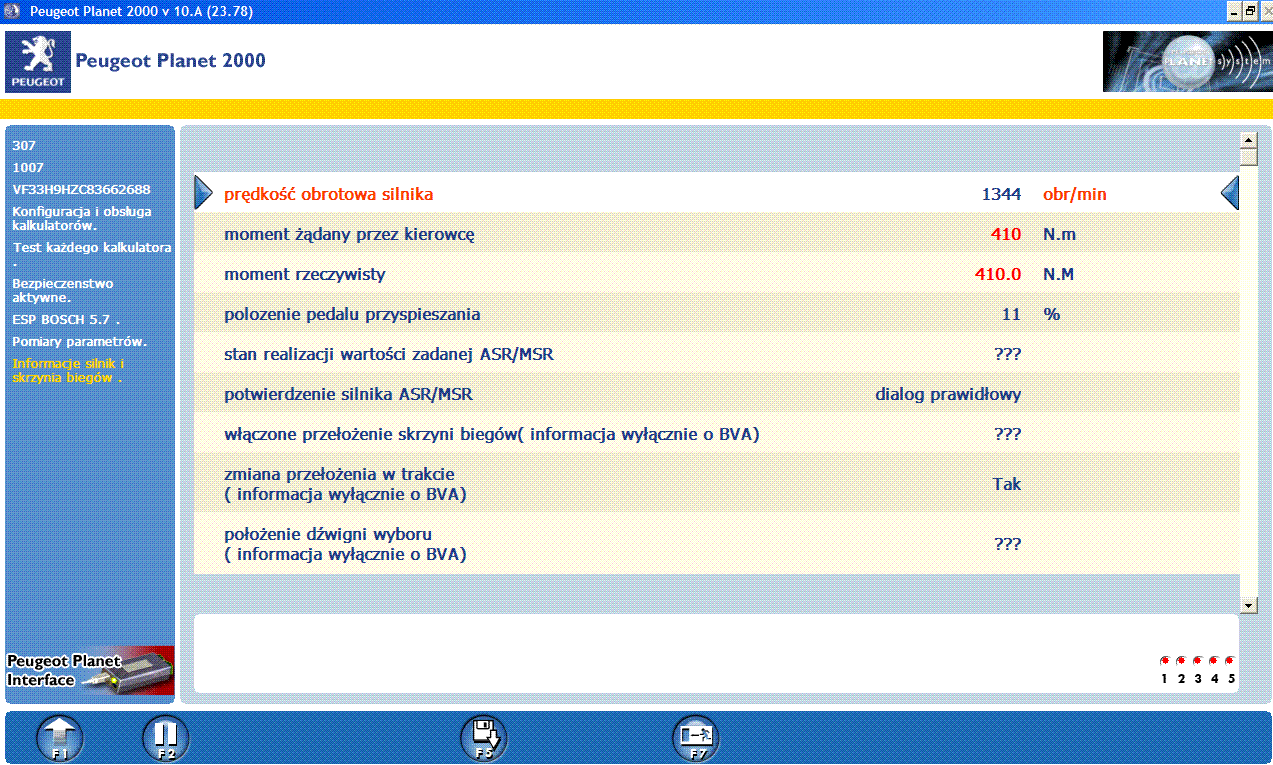Select włączone przełożenie skrzyni biegów row
This screenshot has height=765, width=1273.
click(716, 434)
